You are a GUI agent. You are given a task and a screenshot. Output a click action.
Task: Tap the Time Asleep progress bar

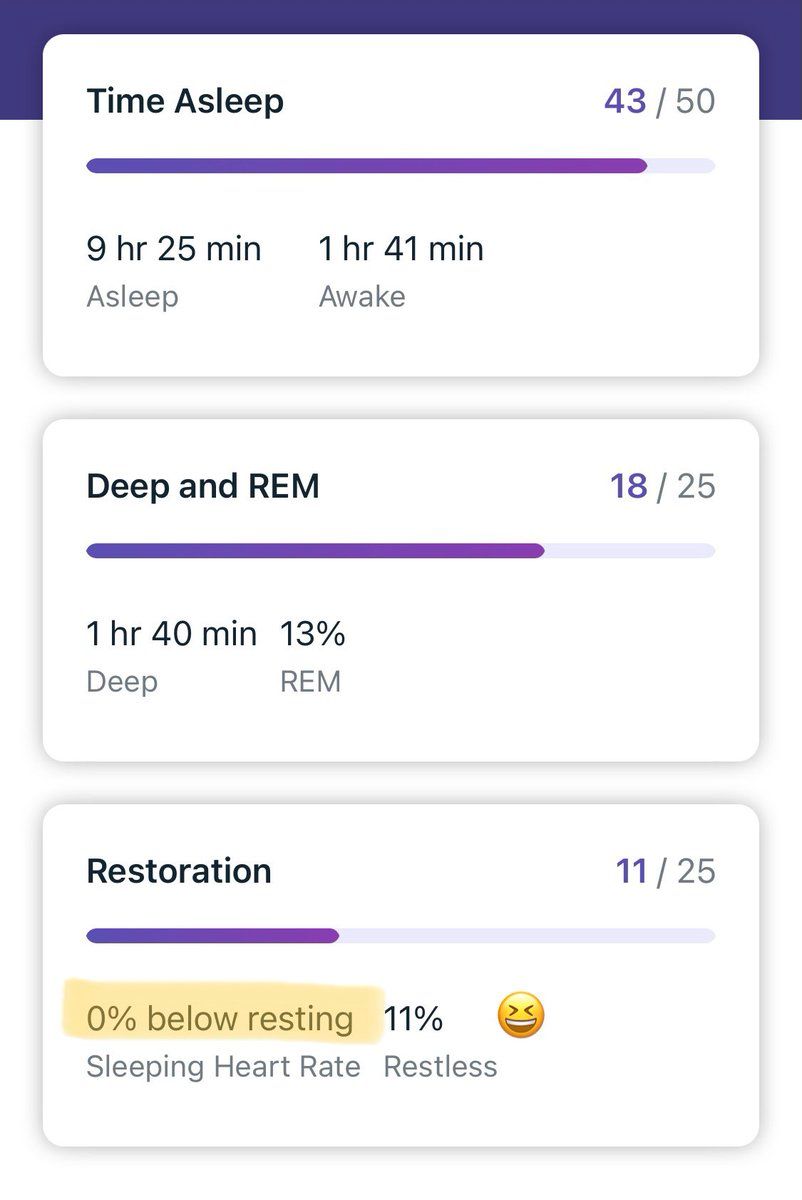(x=400, y=166)
